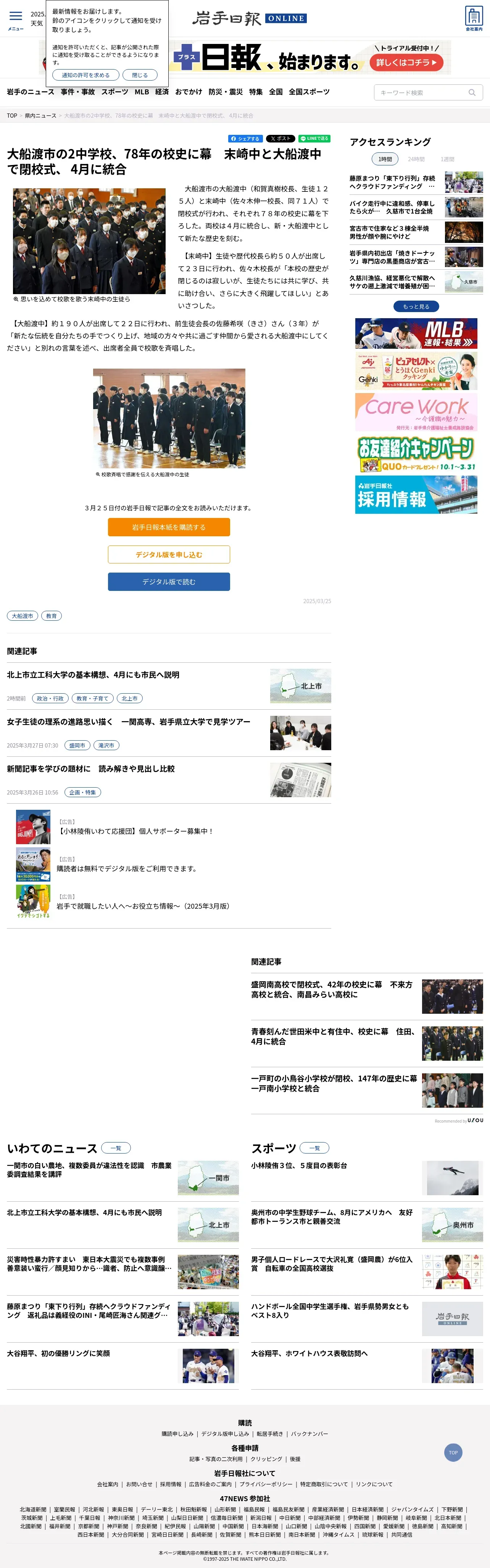Open the お友達紹介キャンペーン banner
490x1568 pixels.
pyautogui.click(x=416, y=453)
